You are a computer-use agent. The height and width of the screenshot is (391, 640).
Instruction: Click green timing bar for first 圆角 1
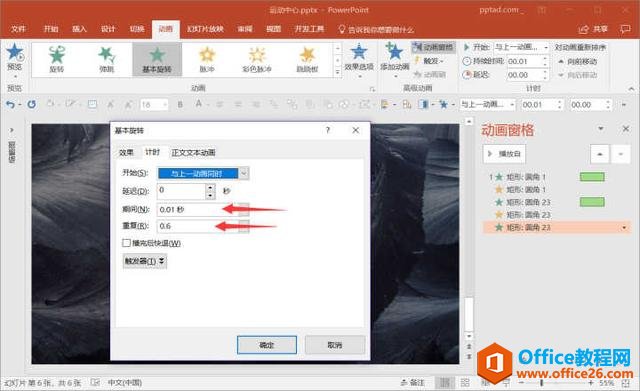pos(592,177)
